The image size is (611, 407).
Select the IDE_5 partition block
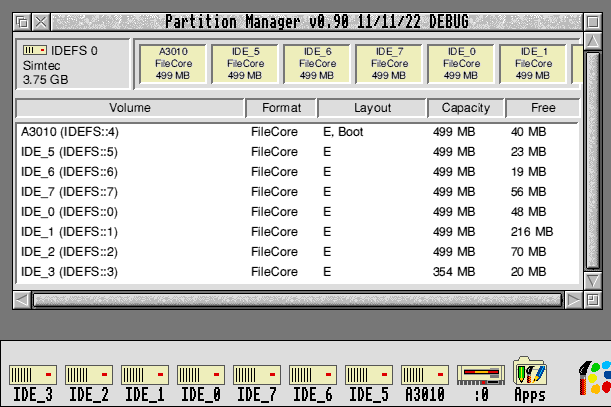click(x=245, y=64)
